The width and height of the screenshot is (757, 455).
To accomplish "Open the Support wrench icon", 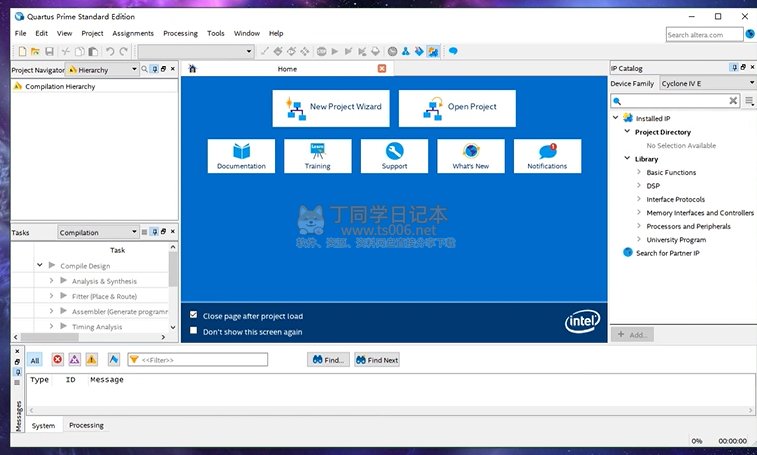I will click(394, 151).
